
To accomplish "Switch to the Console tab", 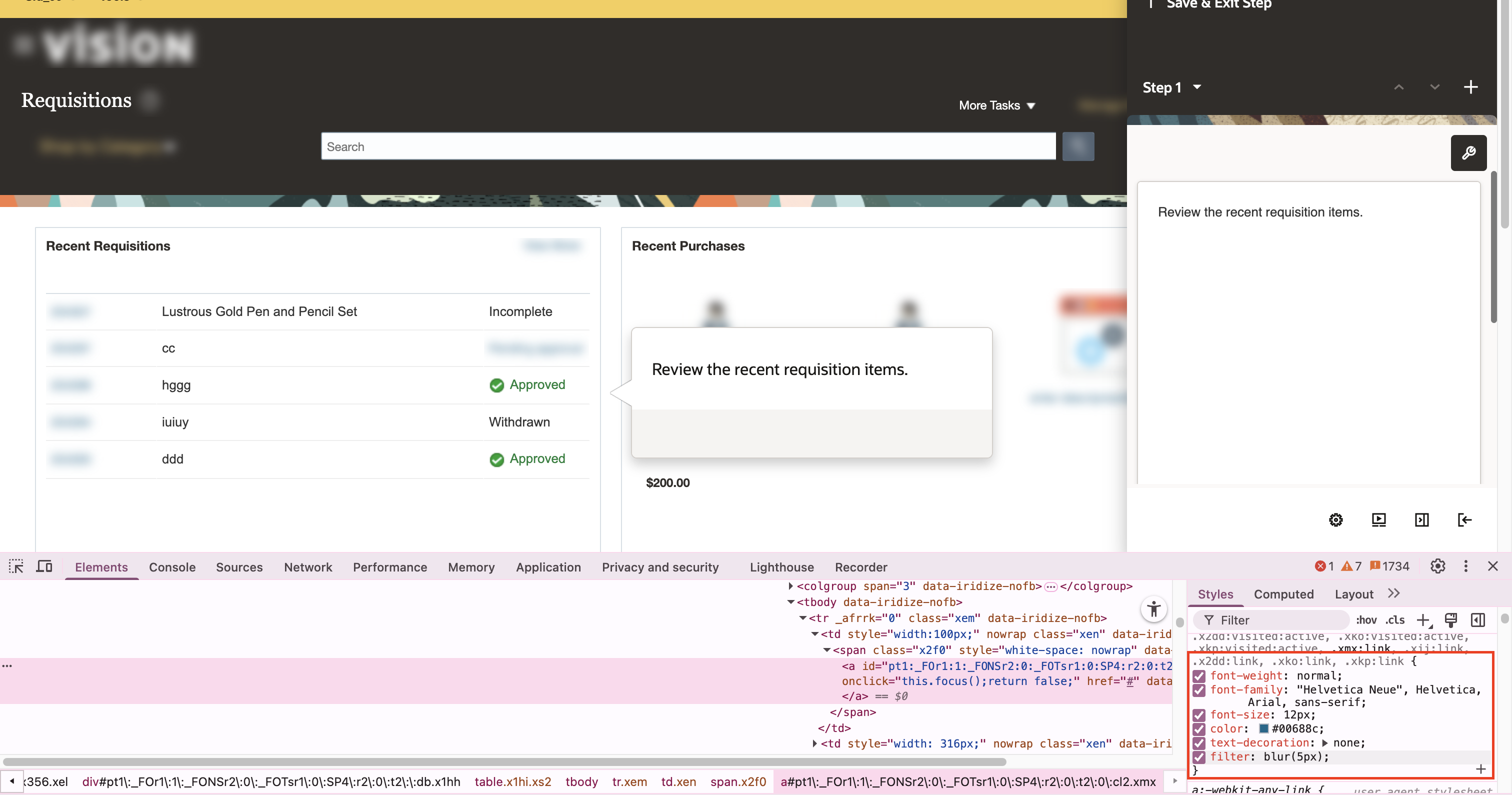I will 172,567.
